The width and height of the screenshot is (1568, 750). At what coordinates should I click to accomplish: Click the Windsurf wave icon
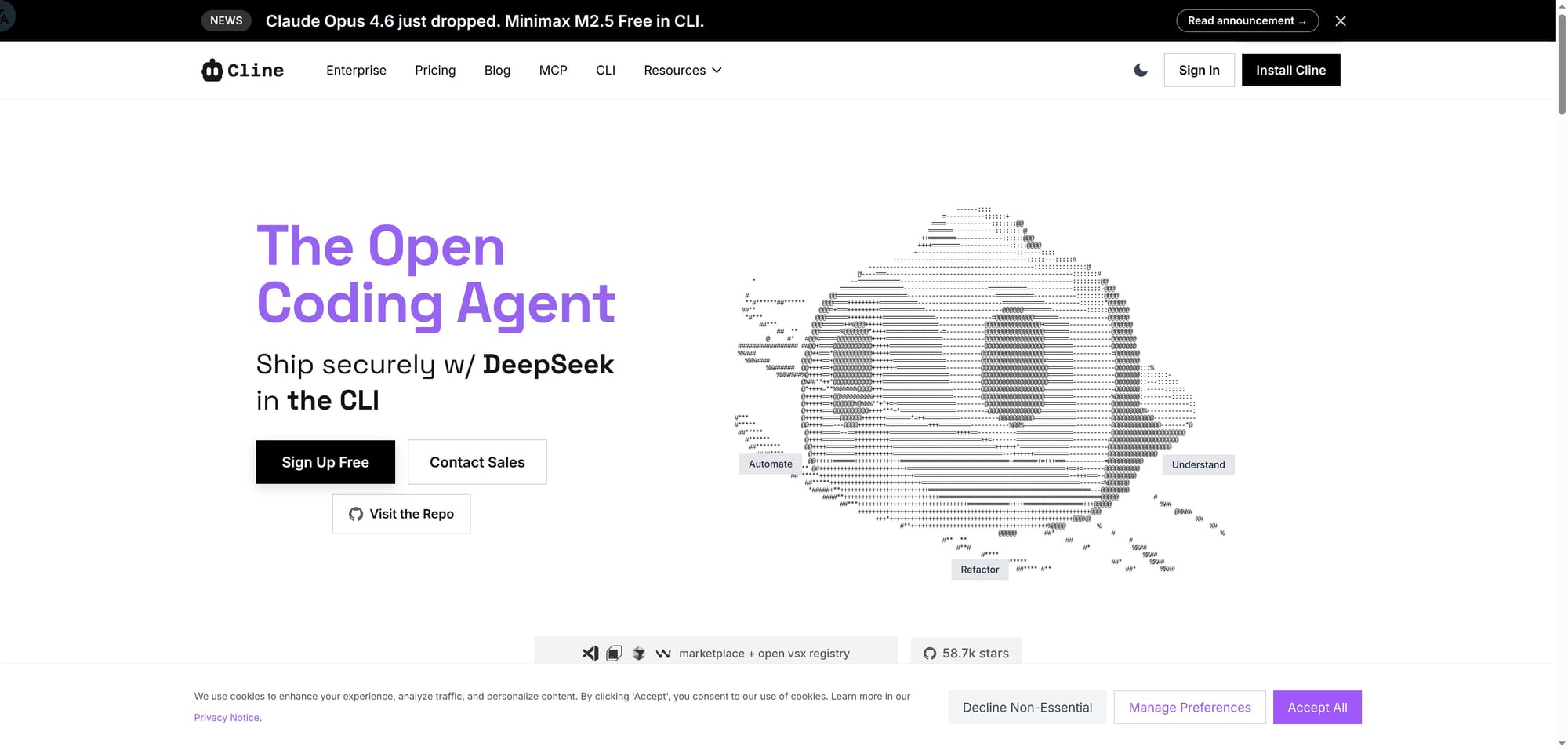tap(663, 654)
